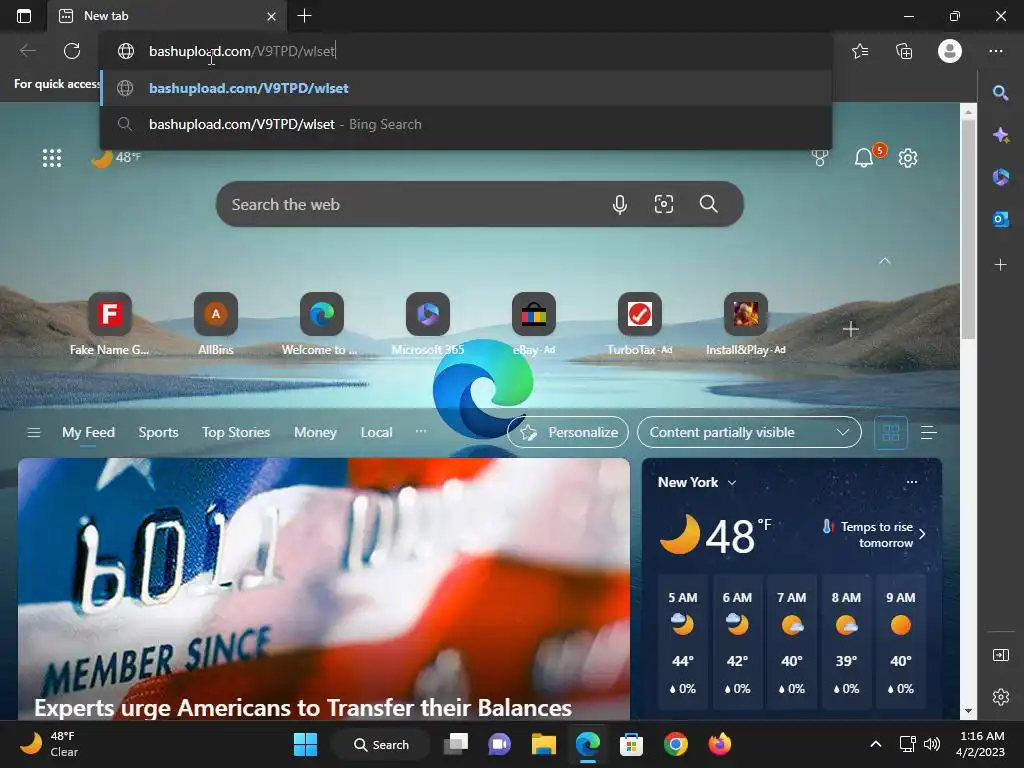Click the page vertical scrollbar thumb
Image resolution: width=1024 pixels, height=768 pixels.
click(x=968, y=229)
